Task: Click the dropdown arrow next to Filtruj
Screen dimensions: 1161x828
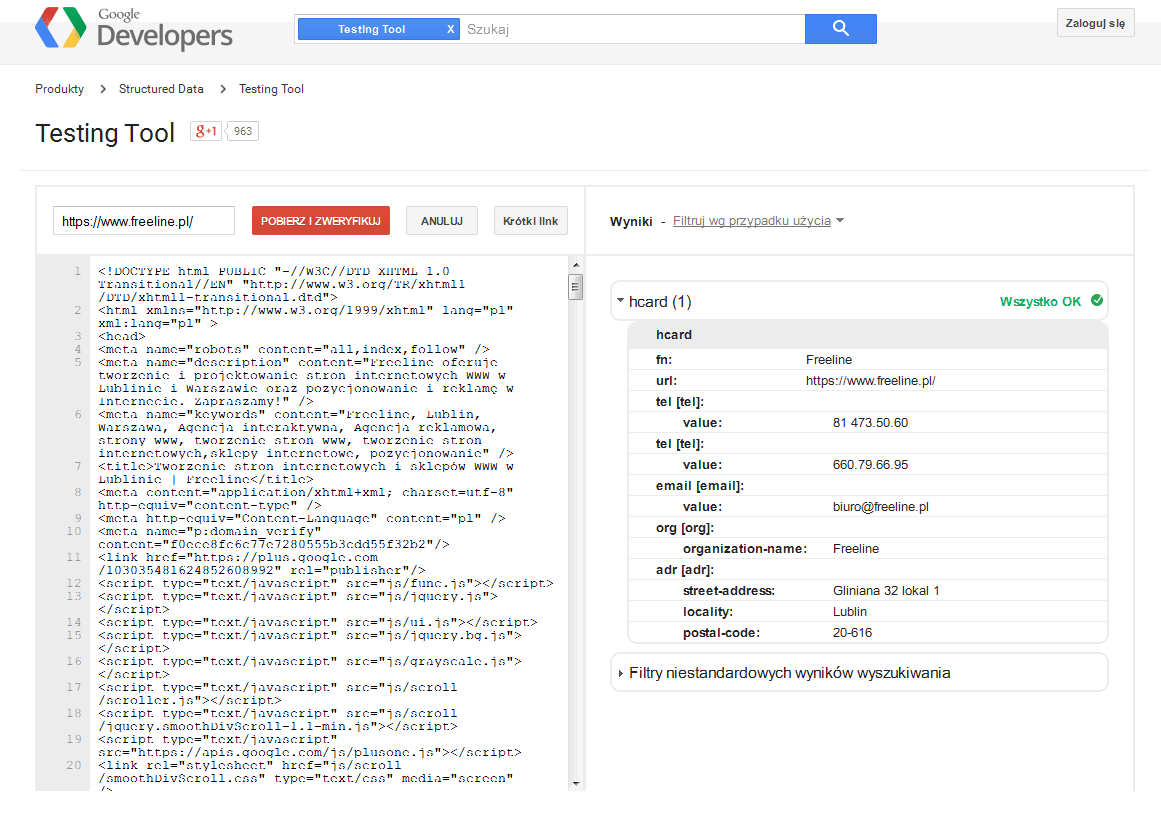Action: [840, 221]
